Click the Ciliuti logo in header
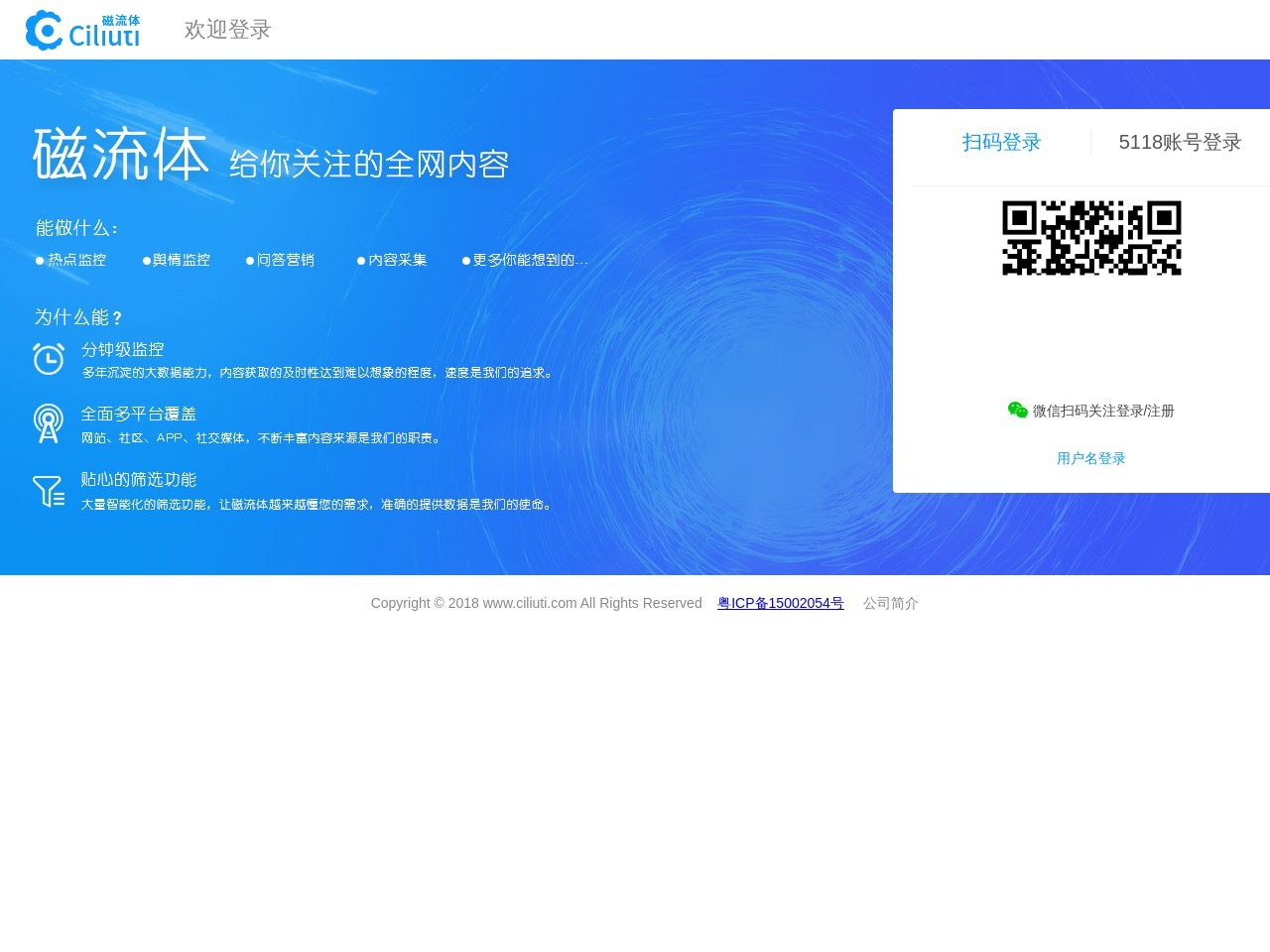The width and height of the screenshot is (1270, 952). click(x=83, y=30)
